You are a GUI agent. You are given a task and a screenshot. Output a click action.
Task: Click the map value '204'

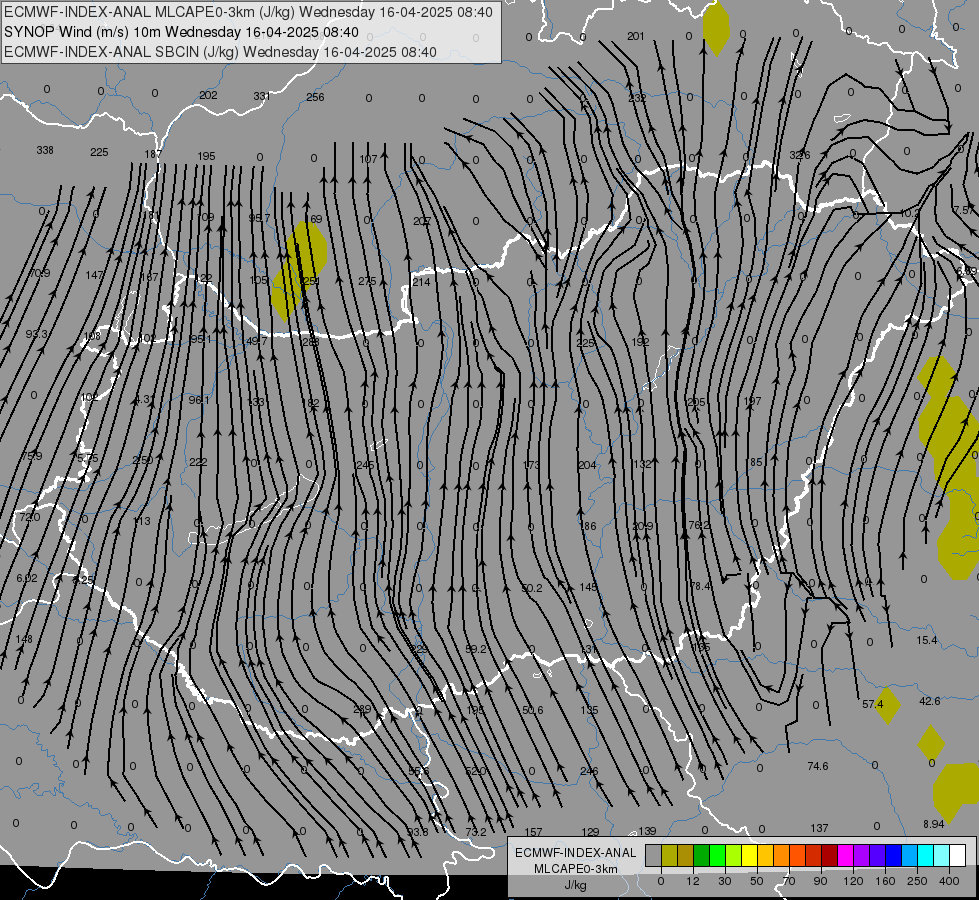click(587, 465)
